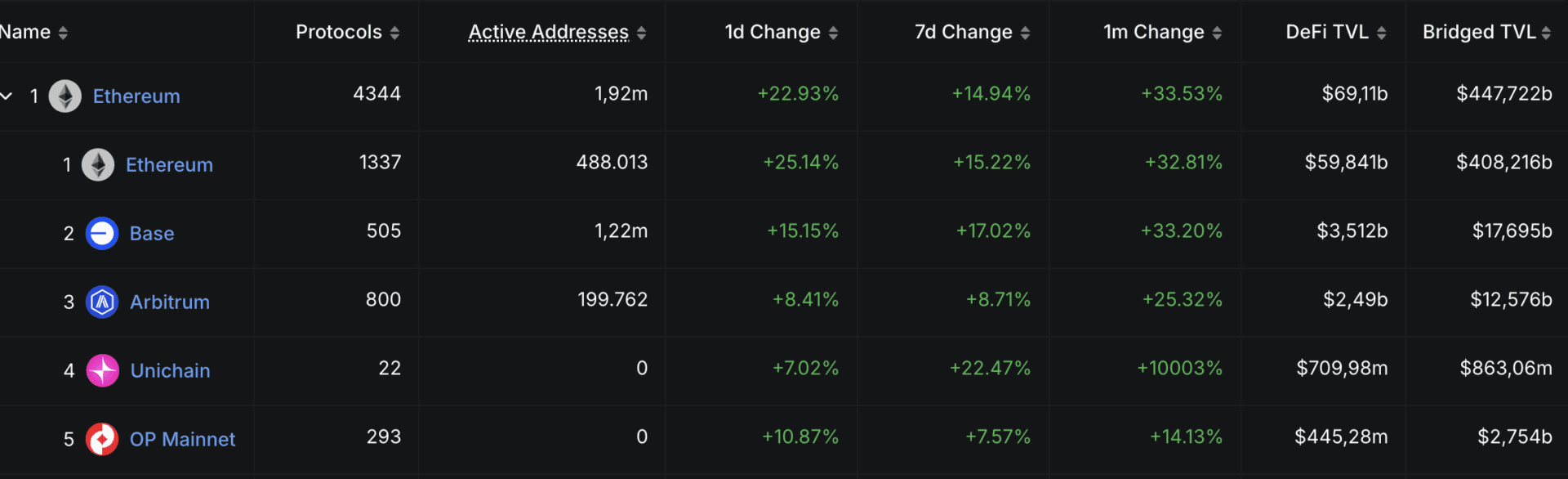Click the 1m Change column header label
The height and width of the screenshot is (479, 1568).
coord(1154,32)
